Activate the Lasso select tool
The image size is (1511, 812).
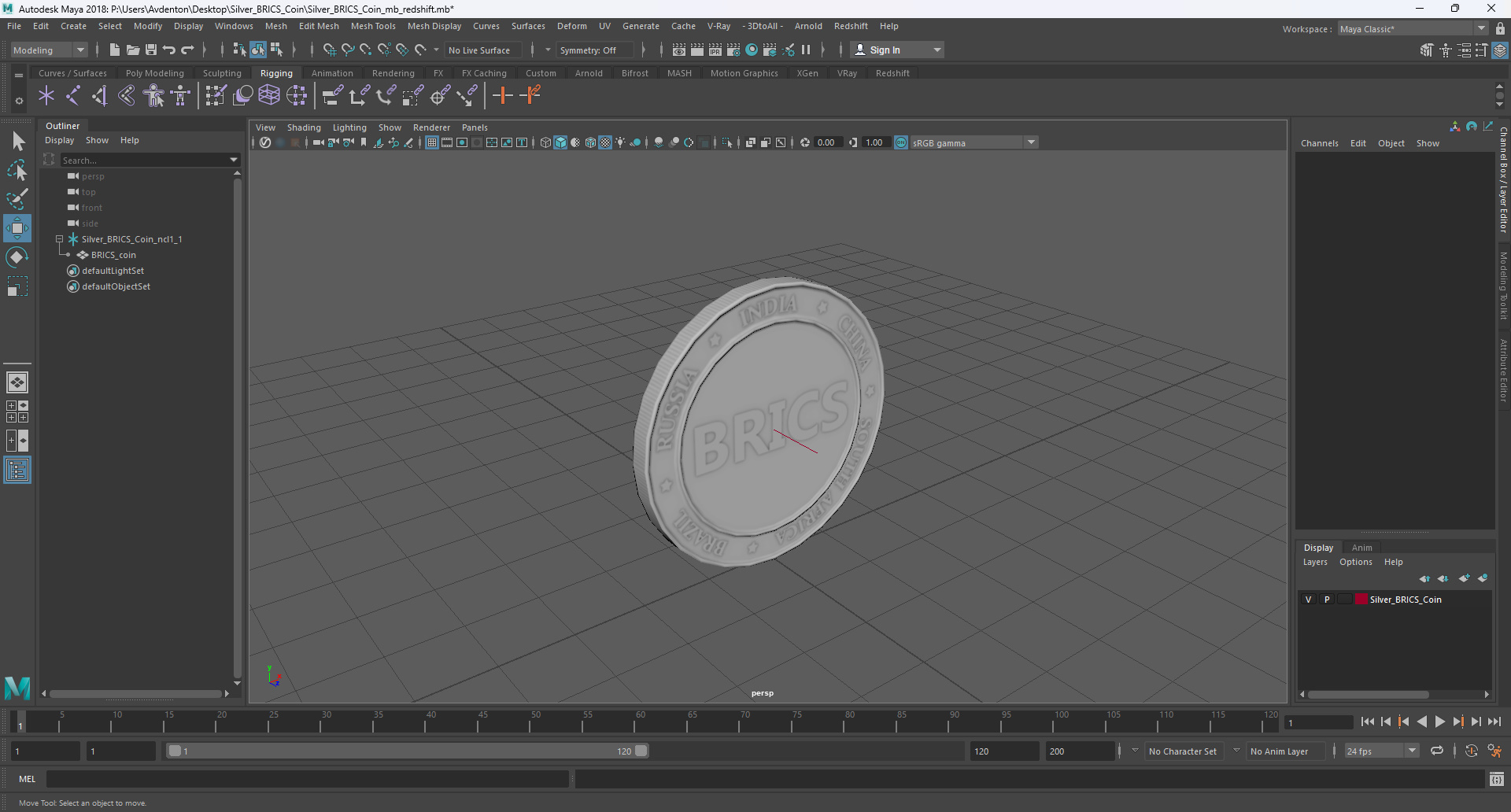[17, 170]
